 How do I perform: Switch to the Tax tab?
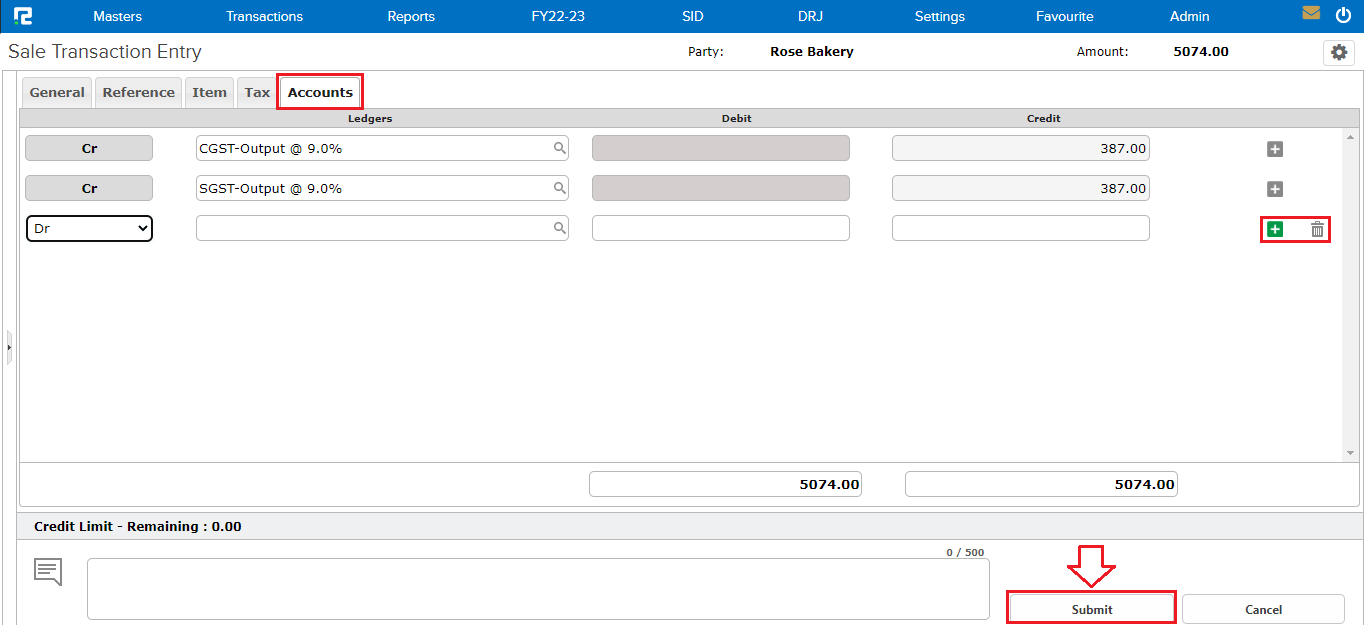point(256,91)
